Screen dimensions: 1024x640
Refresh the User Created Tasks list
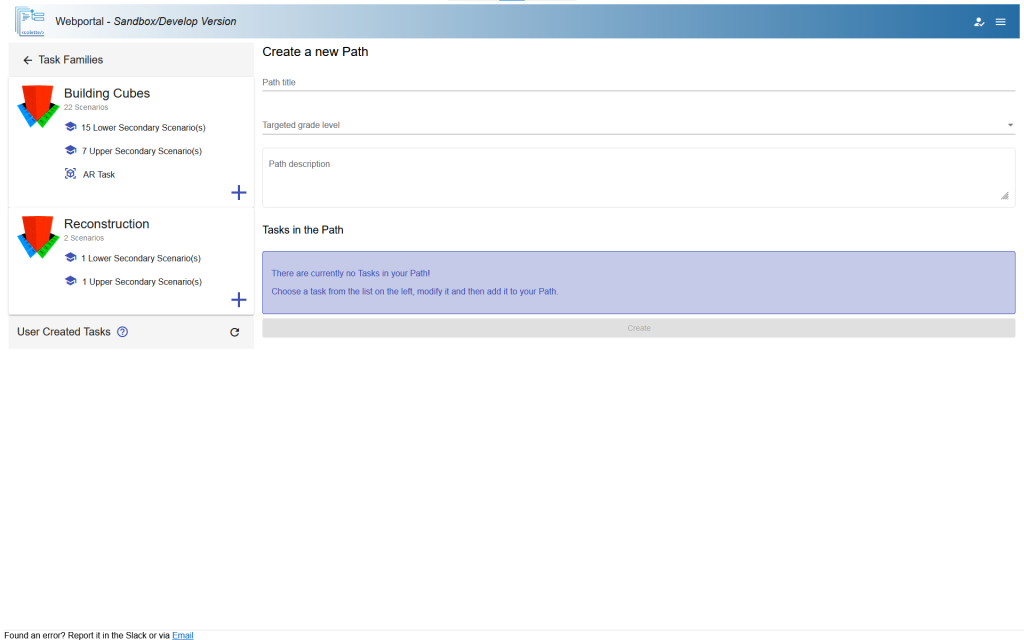tap(235, 332)
